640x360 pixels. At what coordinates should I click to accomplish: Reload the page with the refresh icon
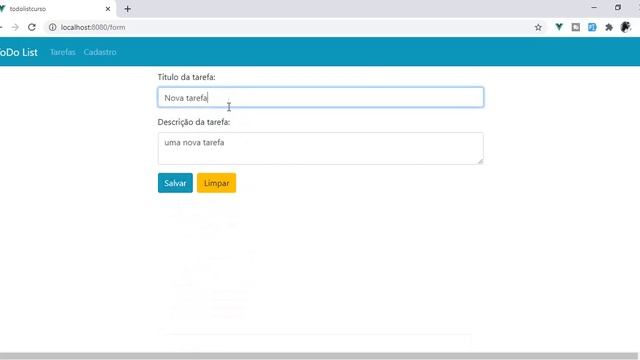32,27
